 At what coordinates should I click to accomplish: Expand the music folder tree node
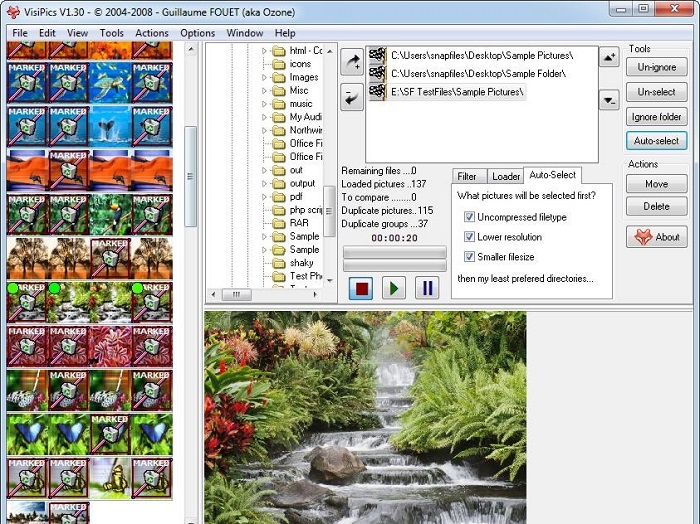(264, 104)
